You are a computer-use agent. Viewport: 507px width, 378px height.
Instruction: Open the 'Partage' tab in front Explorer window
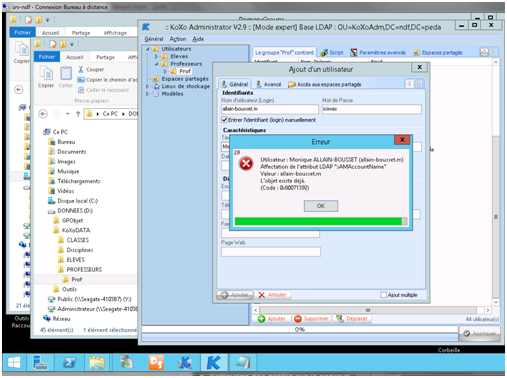point(105,57)
